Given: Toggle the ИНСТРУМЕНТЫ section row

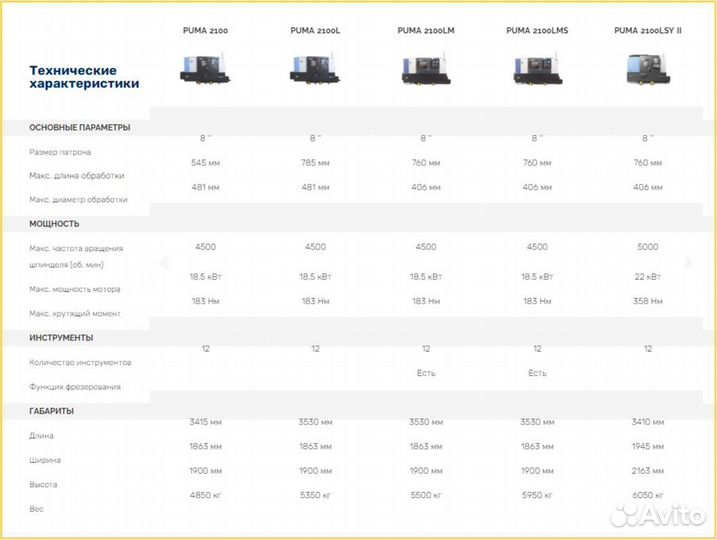Looking at the screenshot, I should pyautogui.click(x=61, y=338).
